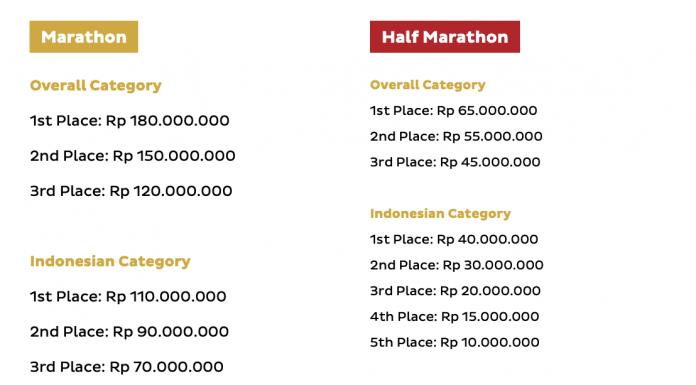The height and width of the screenshot is (385, 696).
Task: Click the 2nd Place Rp 30.000.000 line
Action: (x=457, y=265)
